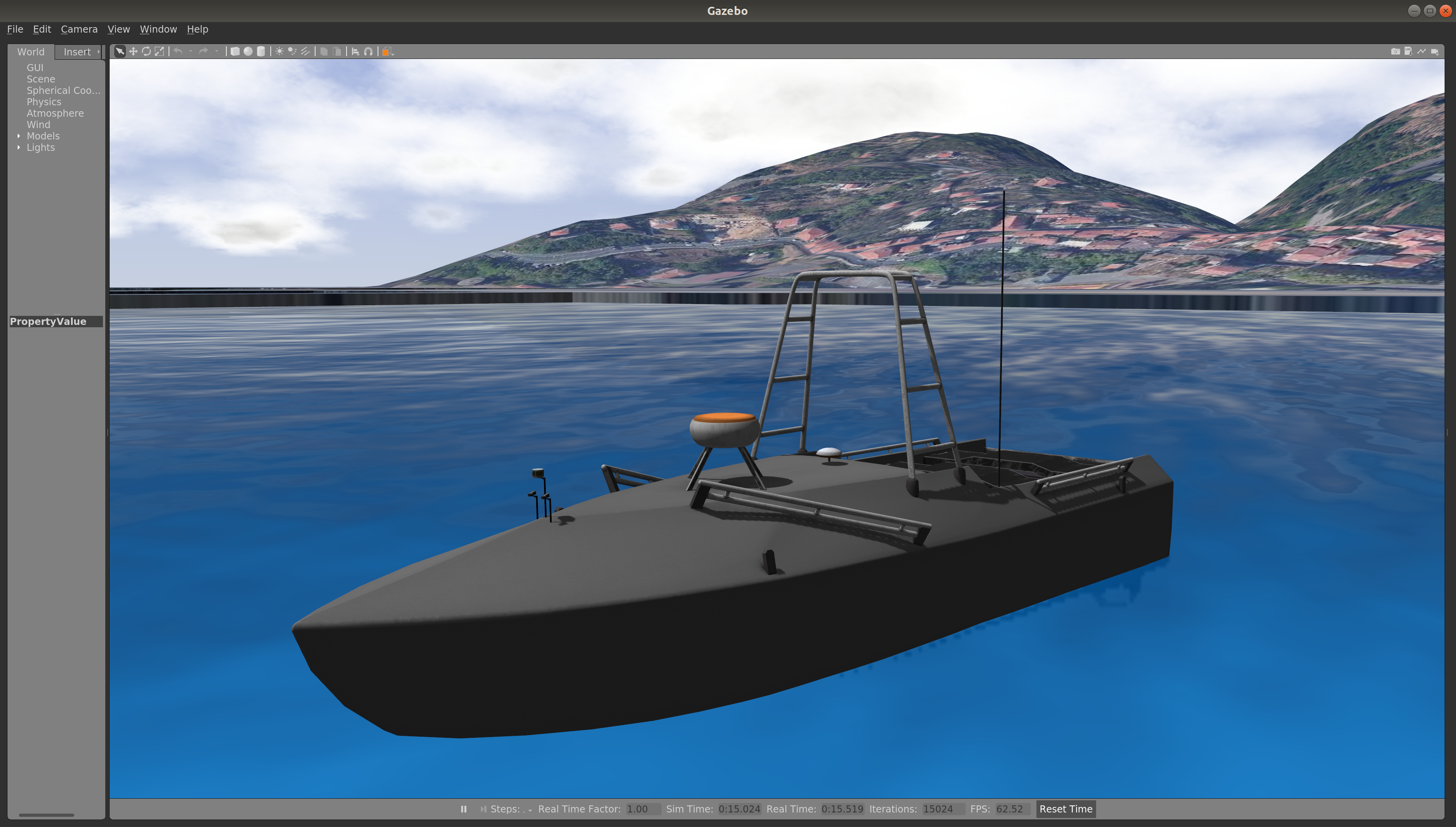Viewport: 1456px width, 827px height.
Task: Add a point light source
Action: [279, 52]
